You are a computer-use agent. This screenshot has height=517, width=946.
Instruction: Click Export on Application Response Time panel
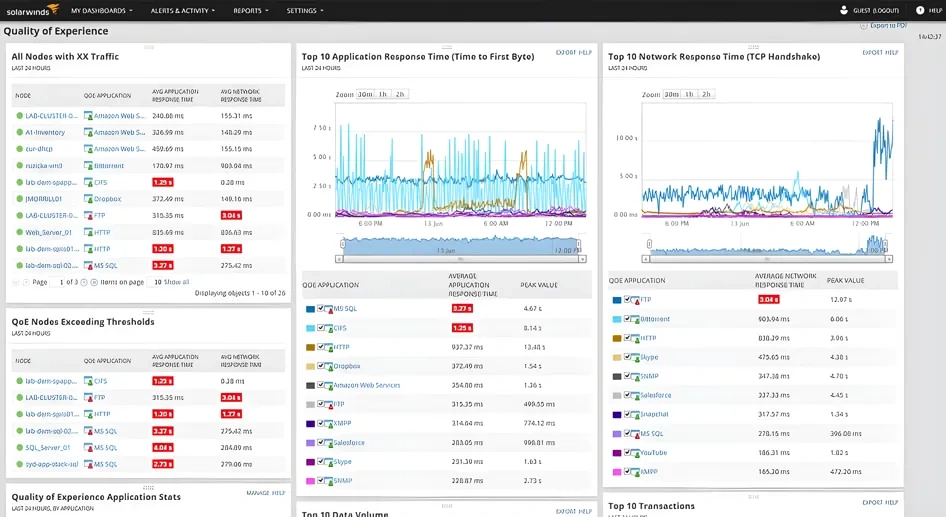click(x=565, y=52)
